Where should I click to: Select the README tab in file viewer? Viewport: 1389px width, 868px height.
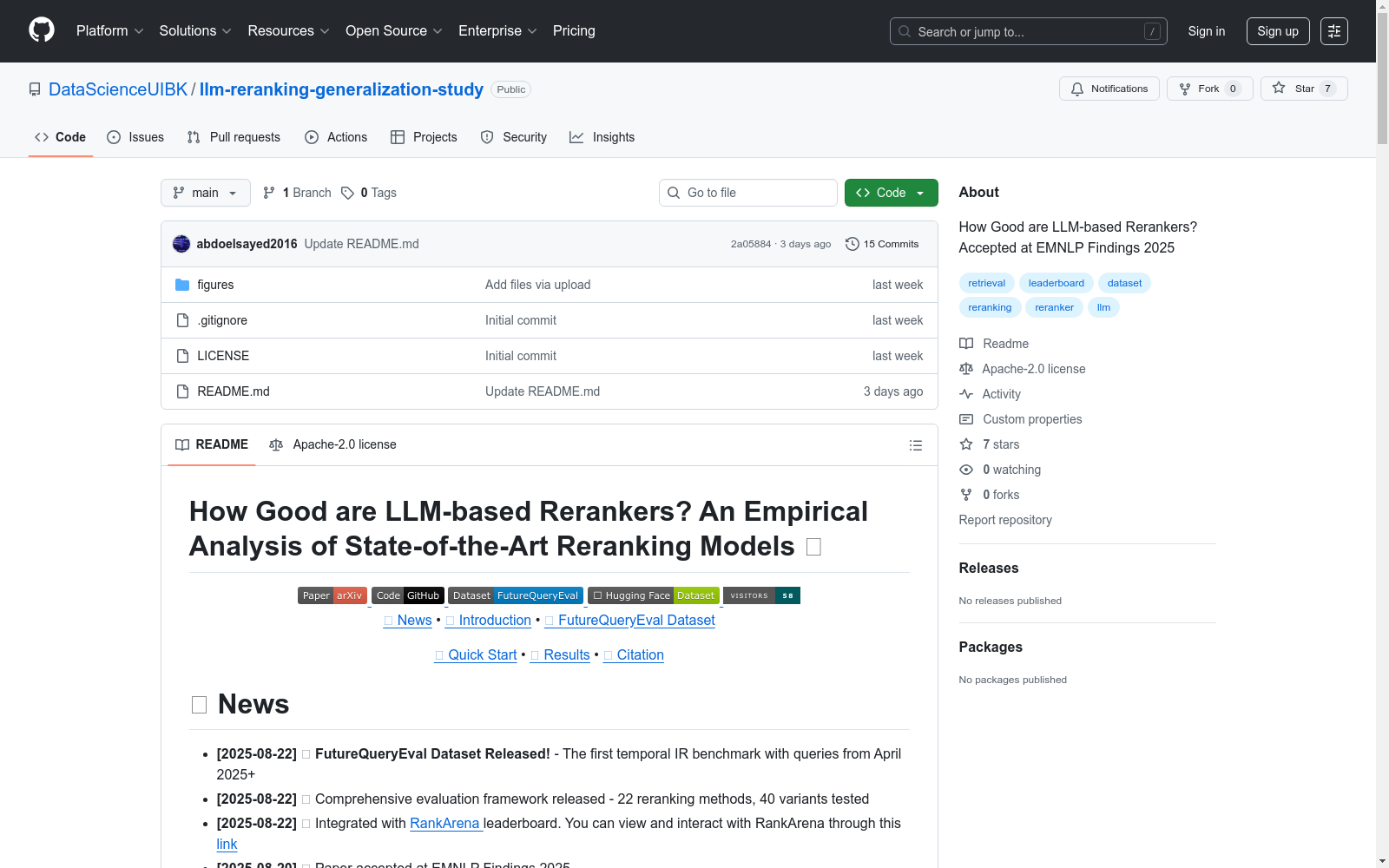coord(212,444)
